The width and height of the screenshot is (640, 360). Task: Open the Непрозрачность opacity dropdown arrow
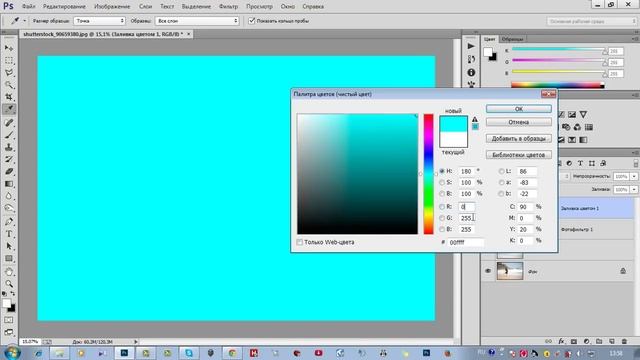coord(634,176)
